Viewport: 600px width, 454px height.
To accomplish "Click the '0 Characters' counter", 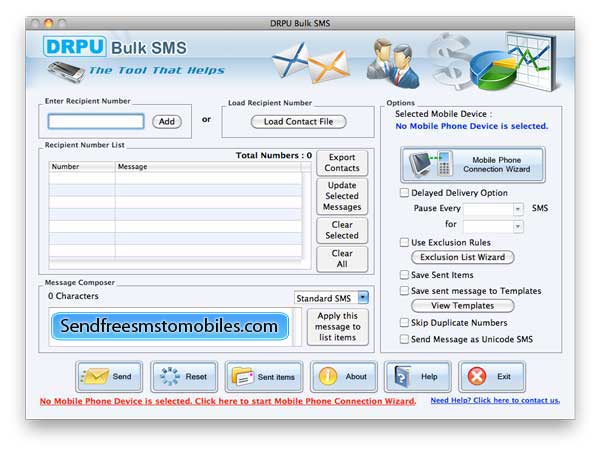I will 73,296.
